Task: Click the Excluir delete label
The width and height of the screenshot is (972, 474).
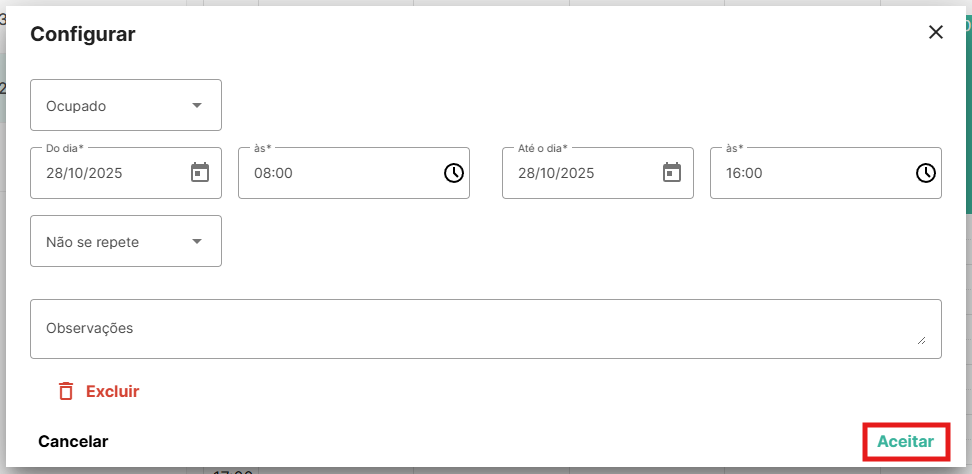Action: tap(112, 391)
